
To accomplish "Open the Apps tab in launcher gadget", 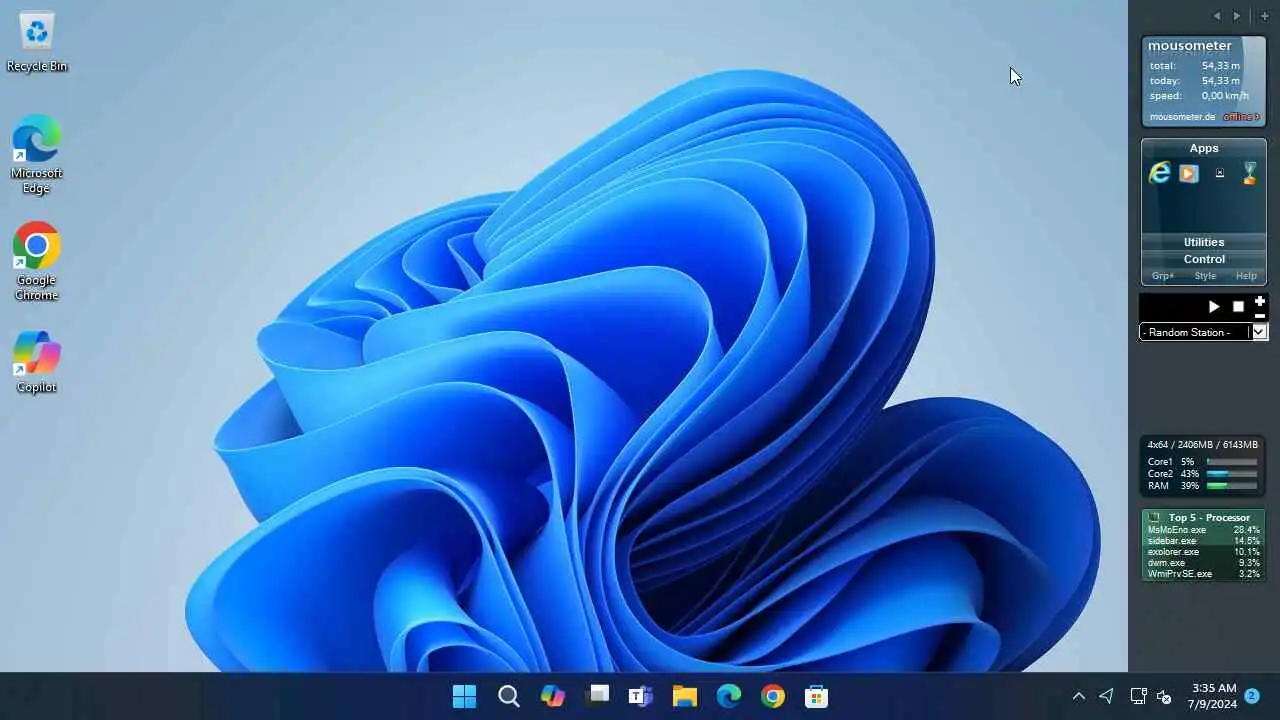I will point(1204,148).
